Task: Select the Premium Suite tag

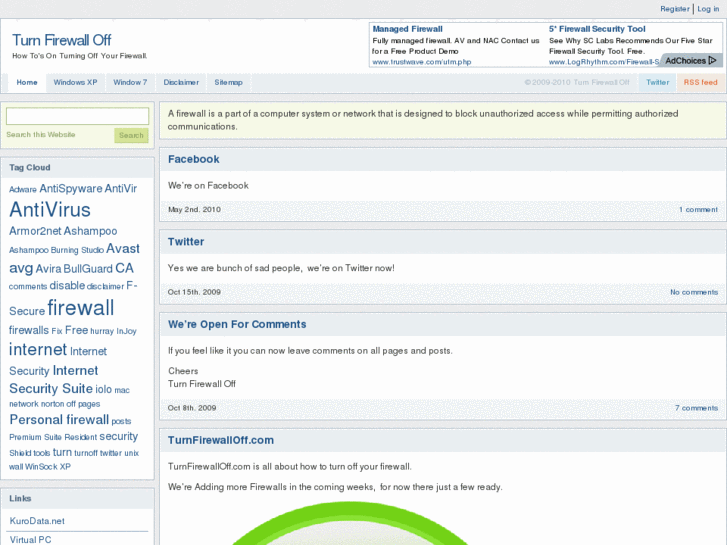Action: [35, 437]
